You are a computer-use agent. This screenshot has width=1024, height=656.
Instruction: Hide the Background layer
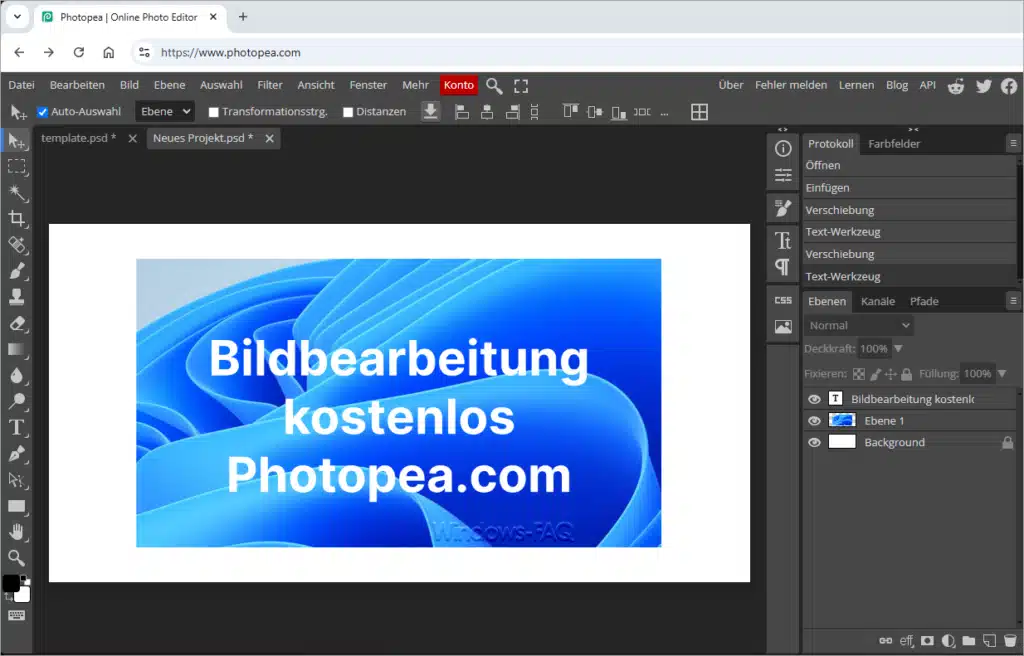[x=814, y=441]
